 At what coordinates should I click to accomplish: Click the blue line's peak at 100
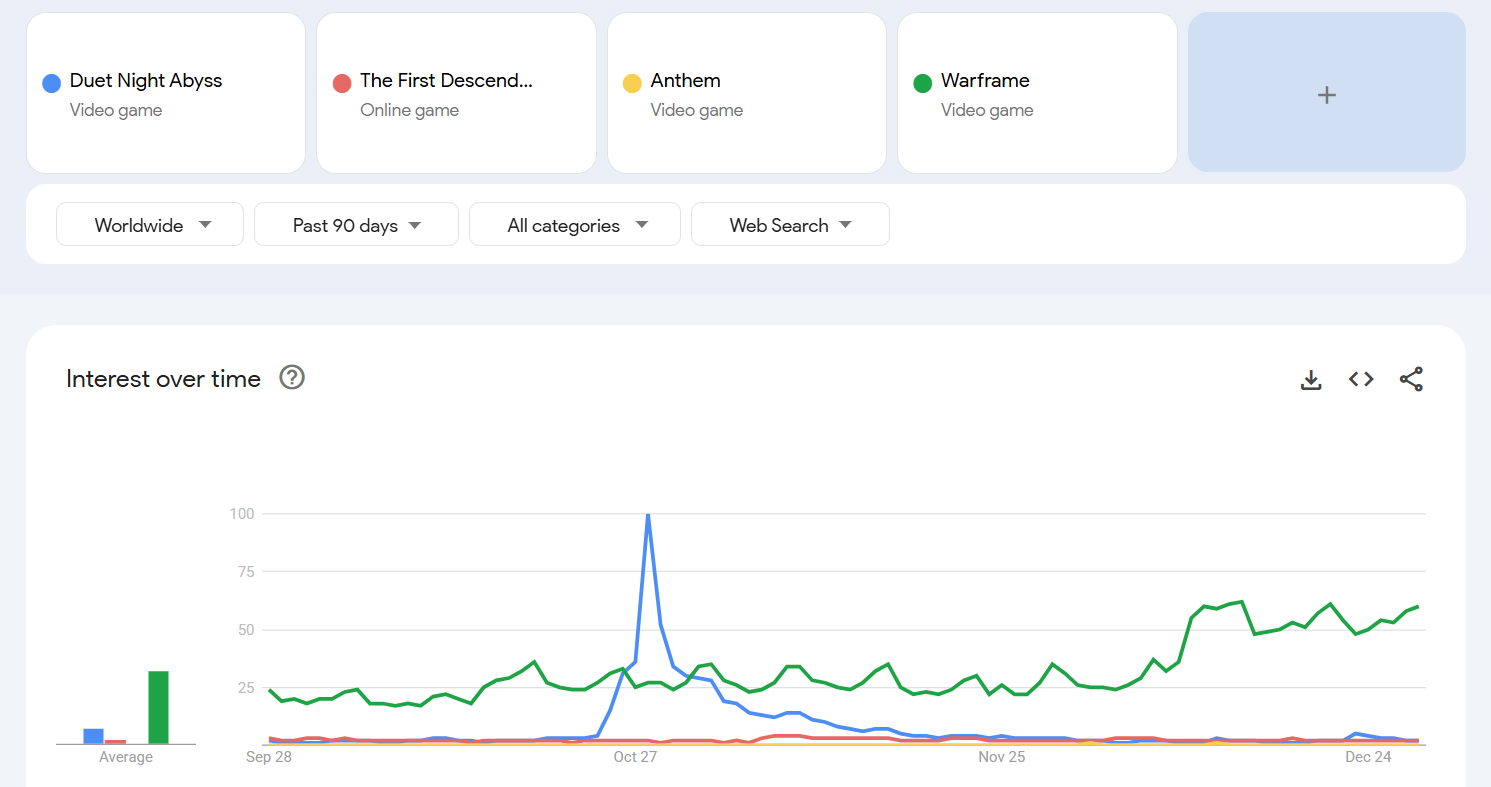[648, 515]
